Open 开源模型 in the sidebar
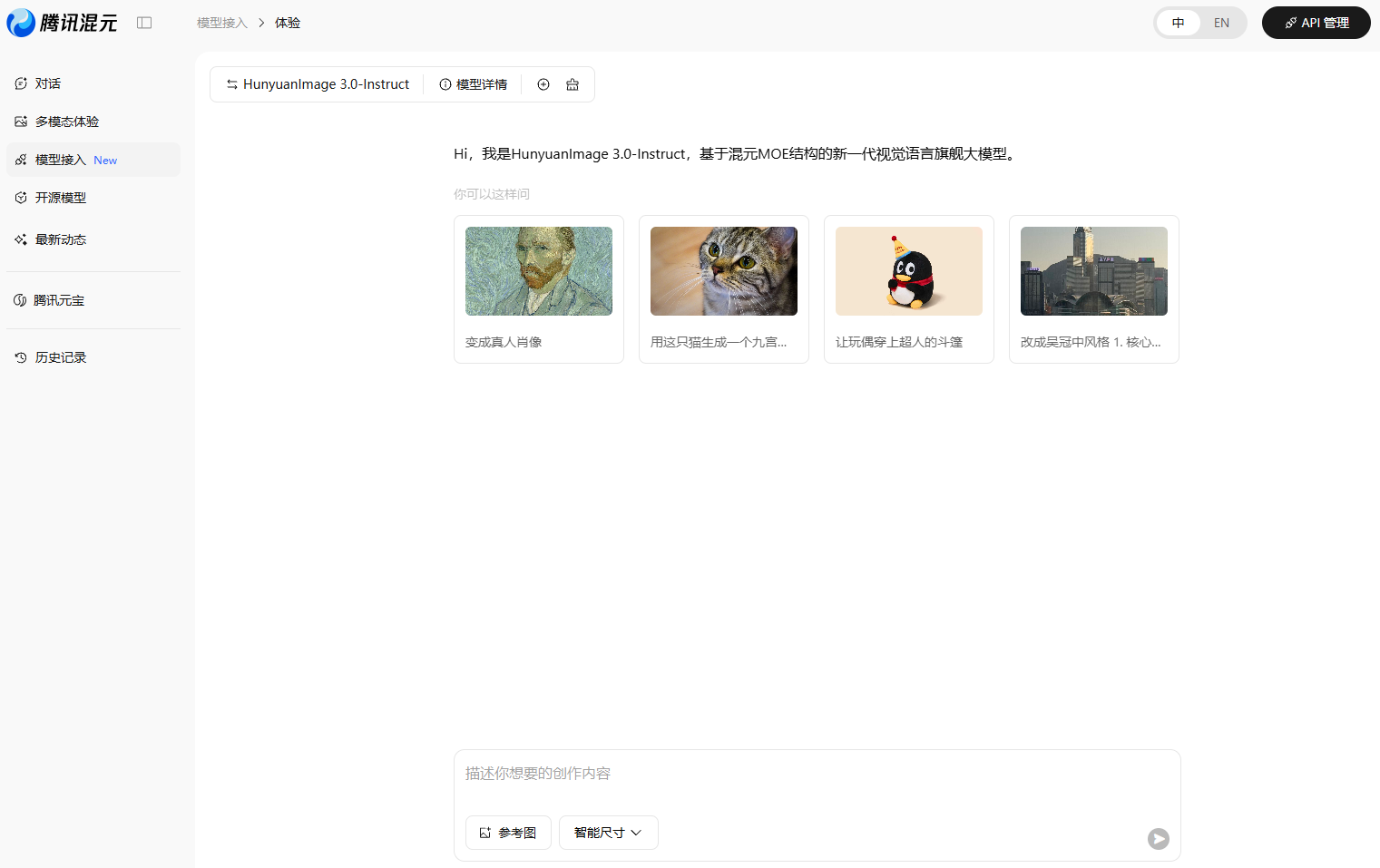 click(60, 198)
